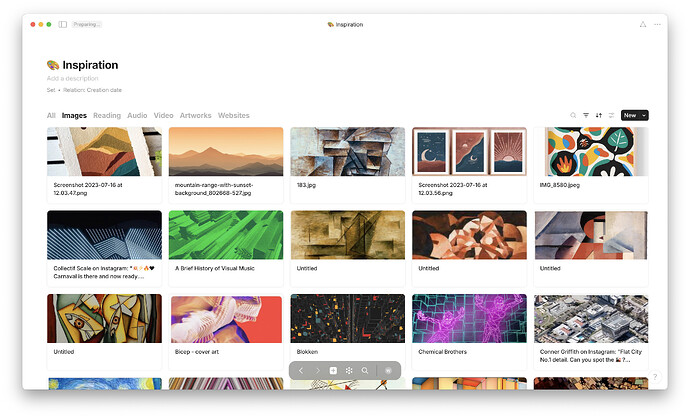Switch to the Reading view tab

pyautogui.click(x=107, y=115)
